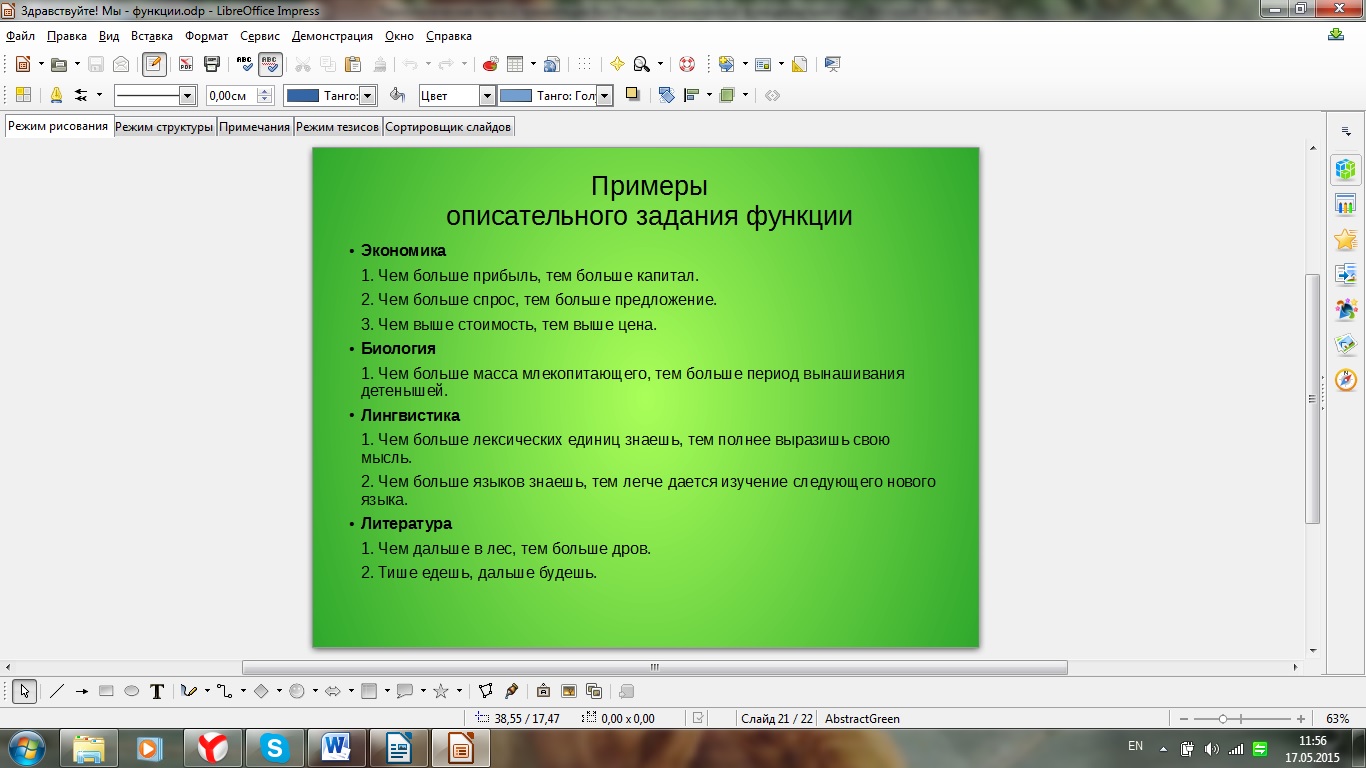
Task: Open the Демонстрация menu
Action: point(332,36)
